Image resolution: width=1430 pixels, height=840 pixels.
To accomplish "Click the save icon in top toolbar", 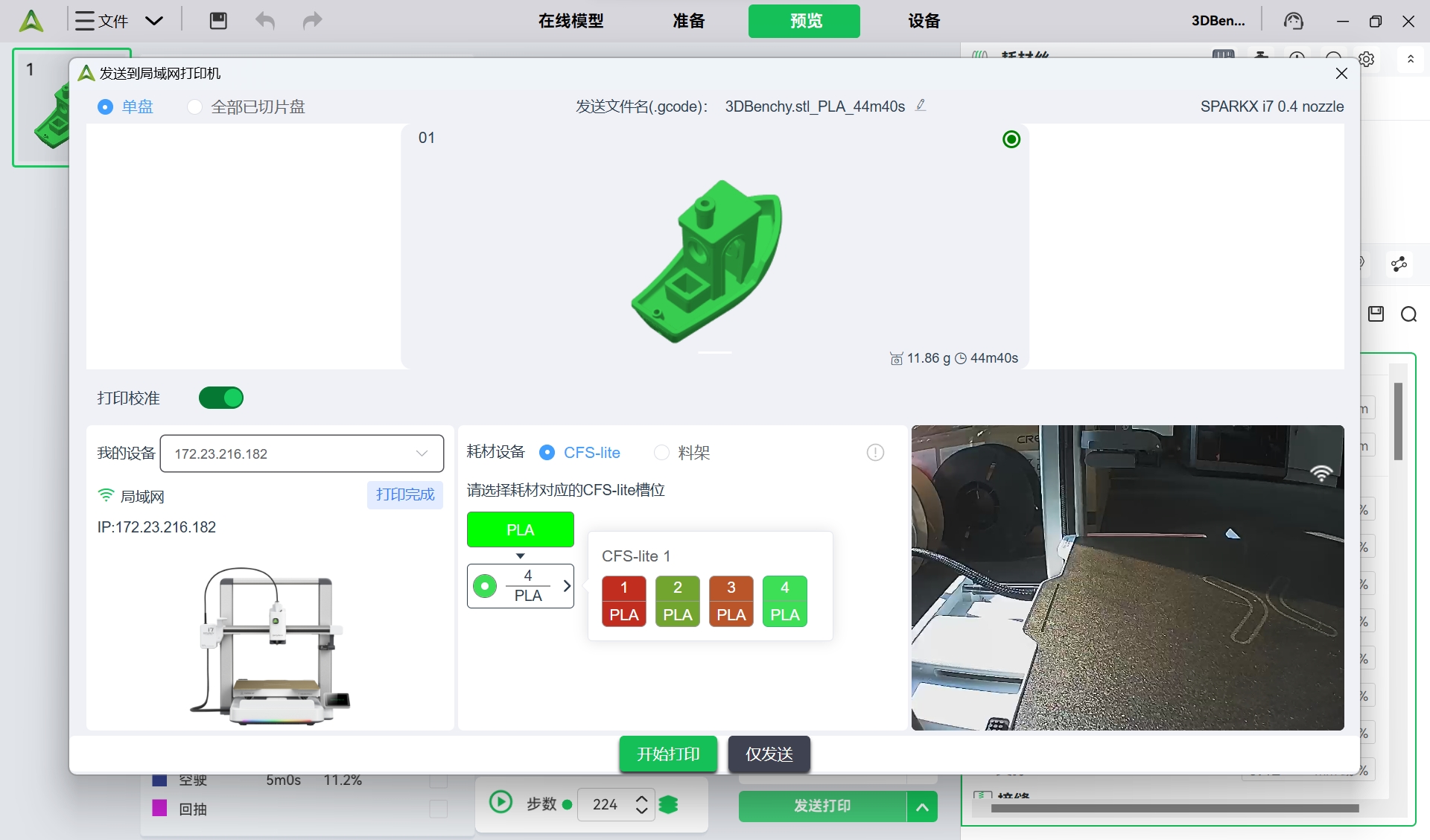I will 218,21.
